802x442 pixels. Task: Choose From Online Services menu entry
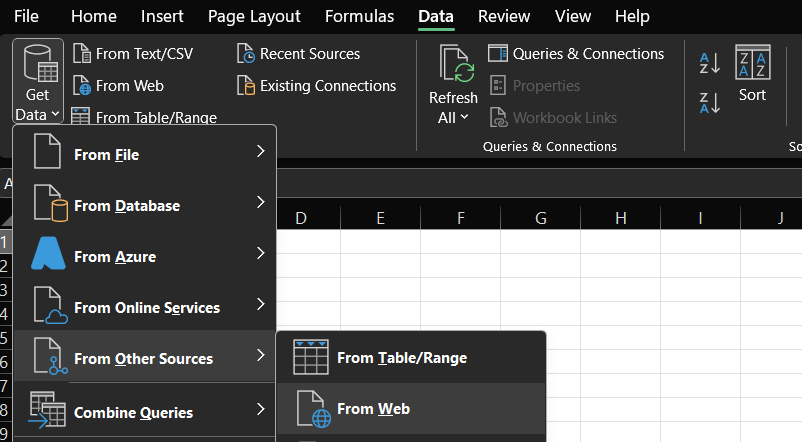(145, 308)
